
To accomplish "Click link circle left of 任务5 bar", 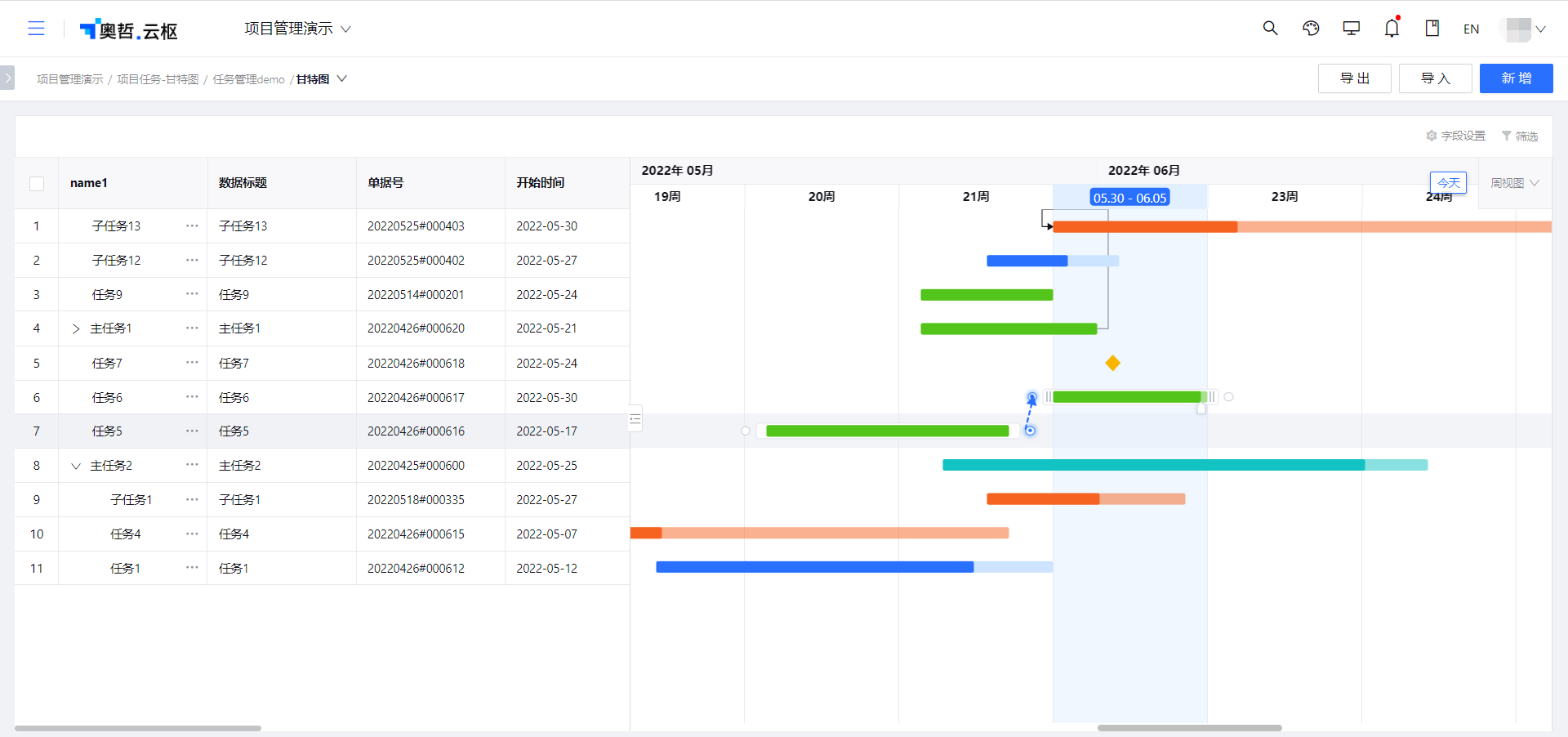I will pos(746,431).
